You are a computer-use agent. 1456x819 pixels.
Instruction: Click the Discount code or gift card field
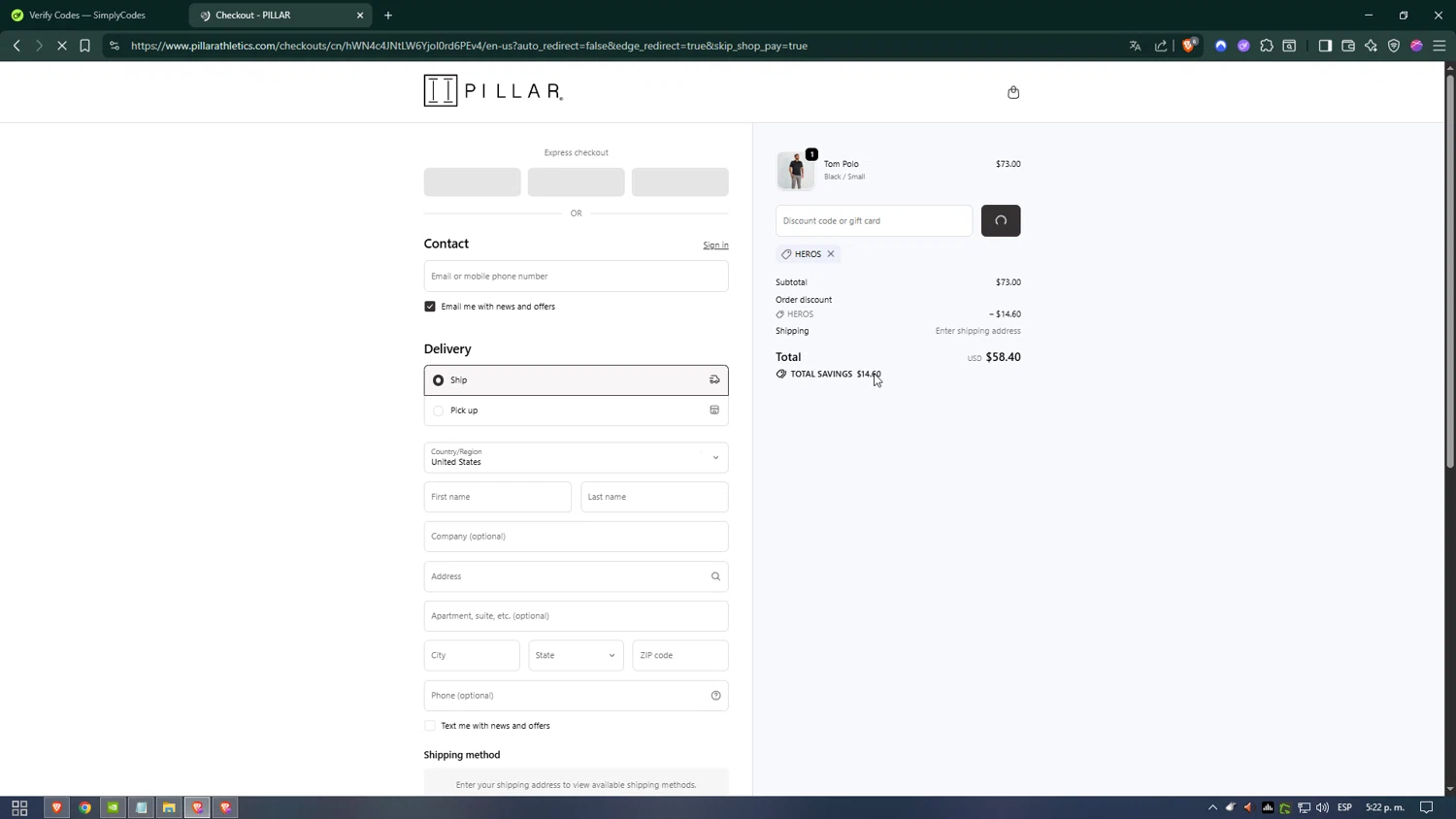coord(874,220)
